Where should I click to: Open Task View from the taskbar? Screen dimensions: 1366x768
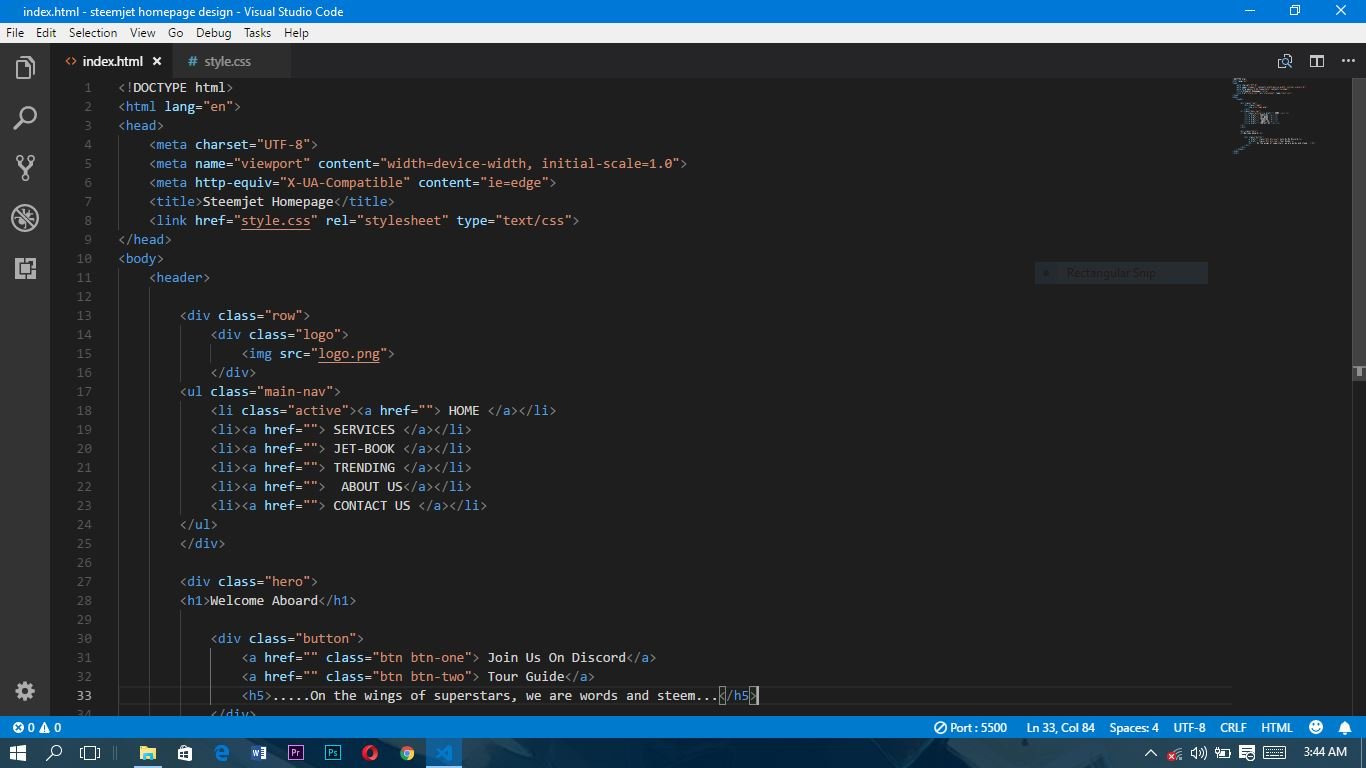pyautogui.click(x=90, y=753)
